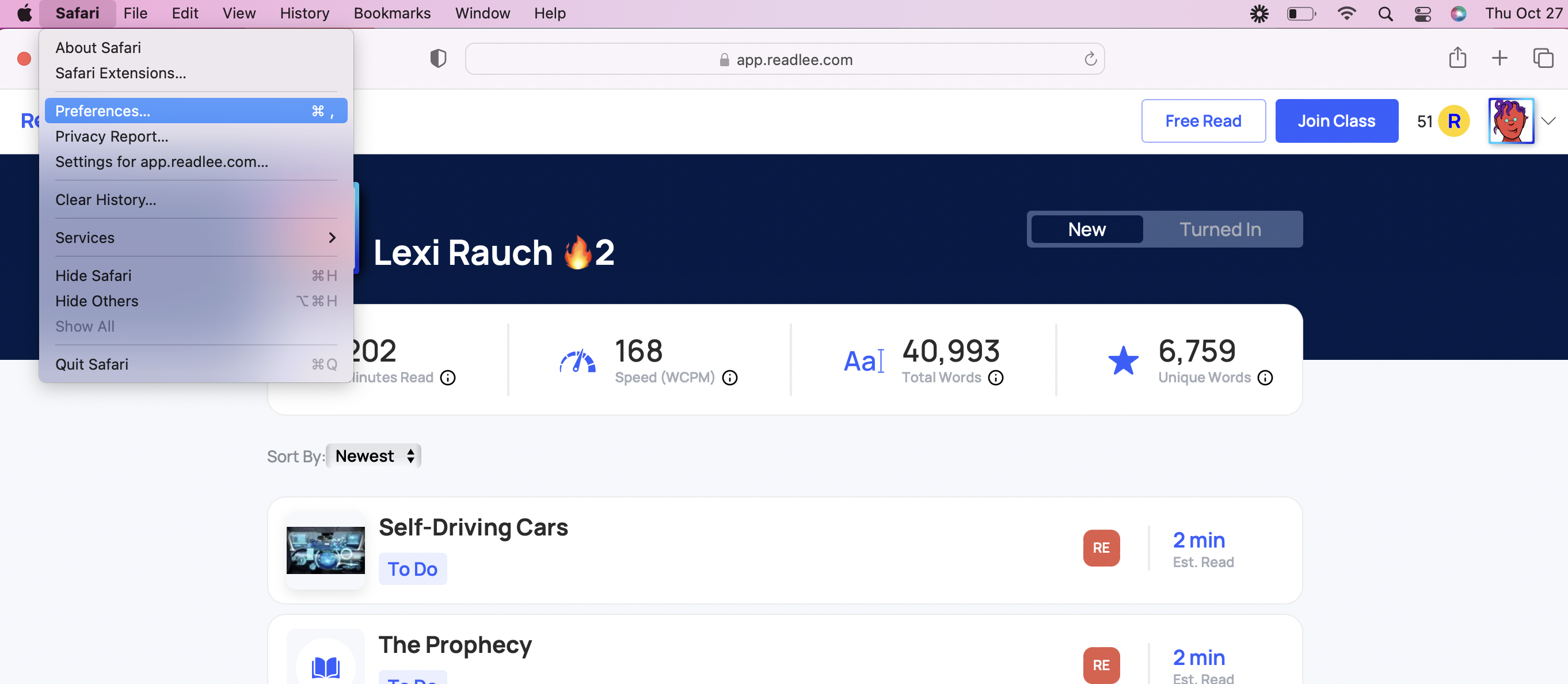Open the Apple menu
Image resolution: width=1568 pixels, height=684 pixels.
[x=24, y=13]
